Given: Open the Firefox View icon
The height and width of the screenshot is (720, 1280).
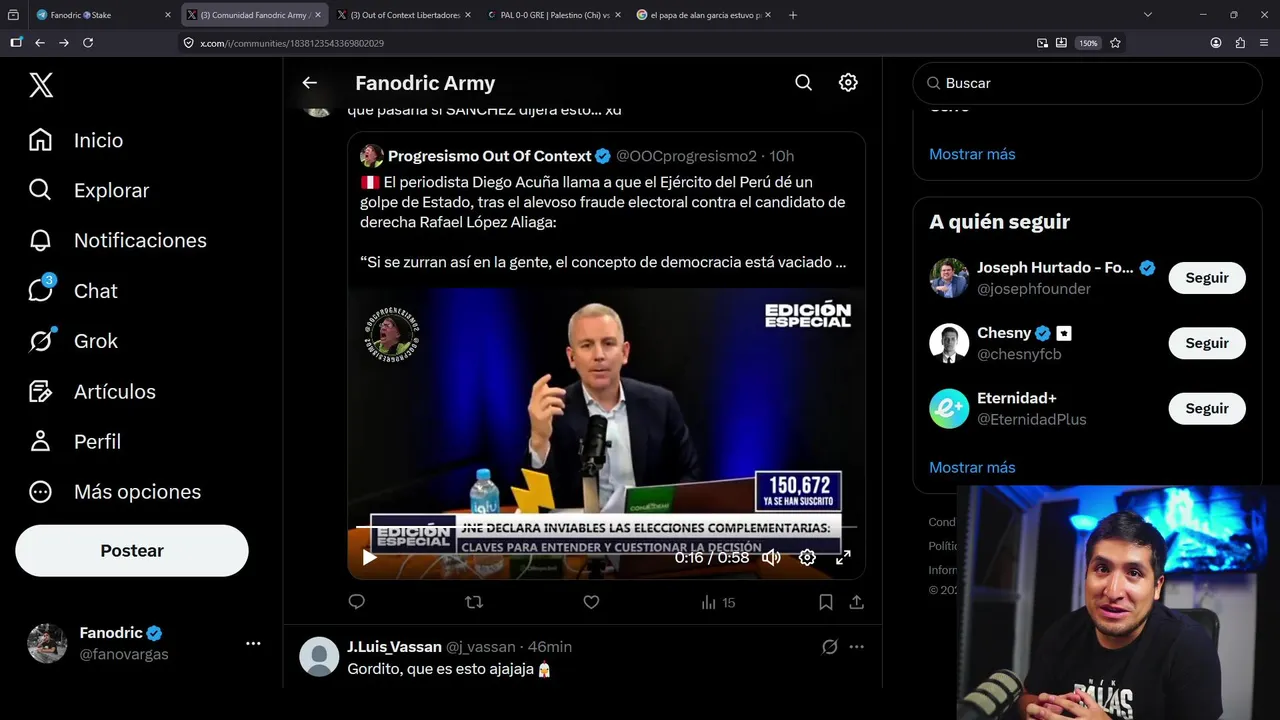Looking at the screenshot, I should 14,15.
